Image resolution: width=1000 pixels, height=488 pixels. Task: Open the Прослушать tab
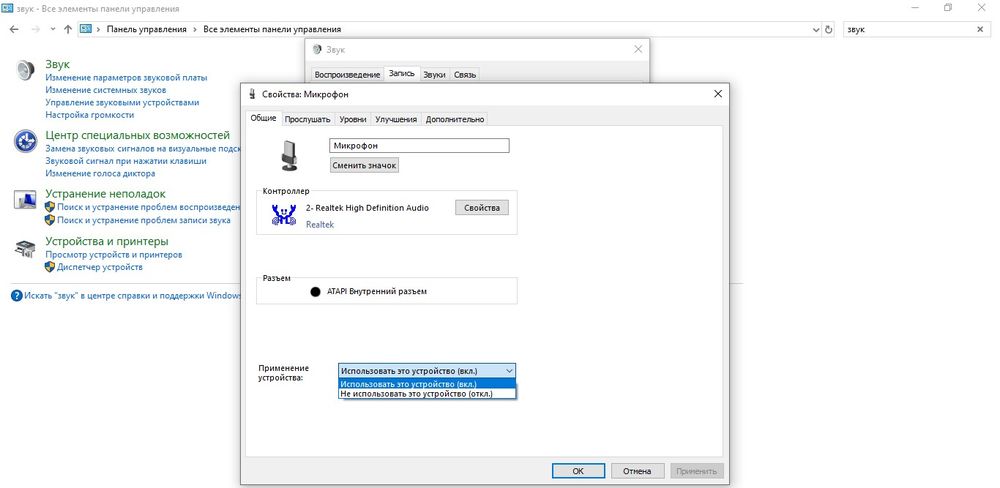coord(307,119)
